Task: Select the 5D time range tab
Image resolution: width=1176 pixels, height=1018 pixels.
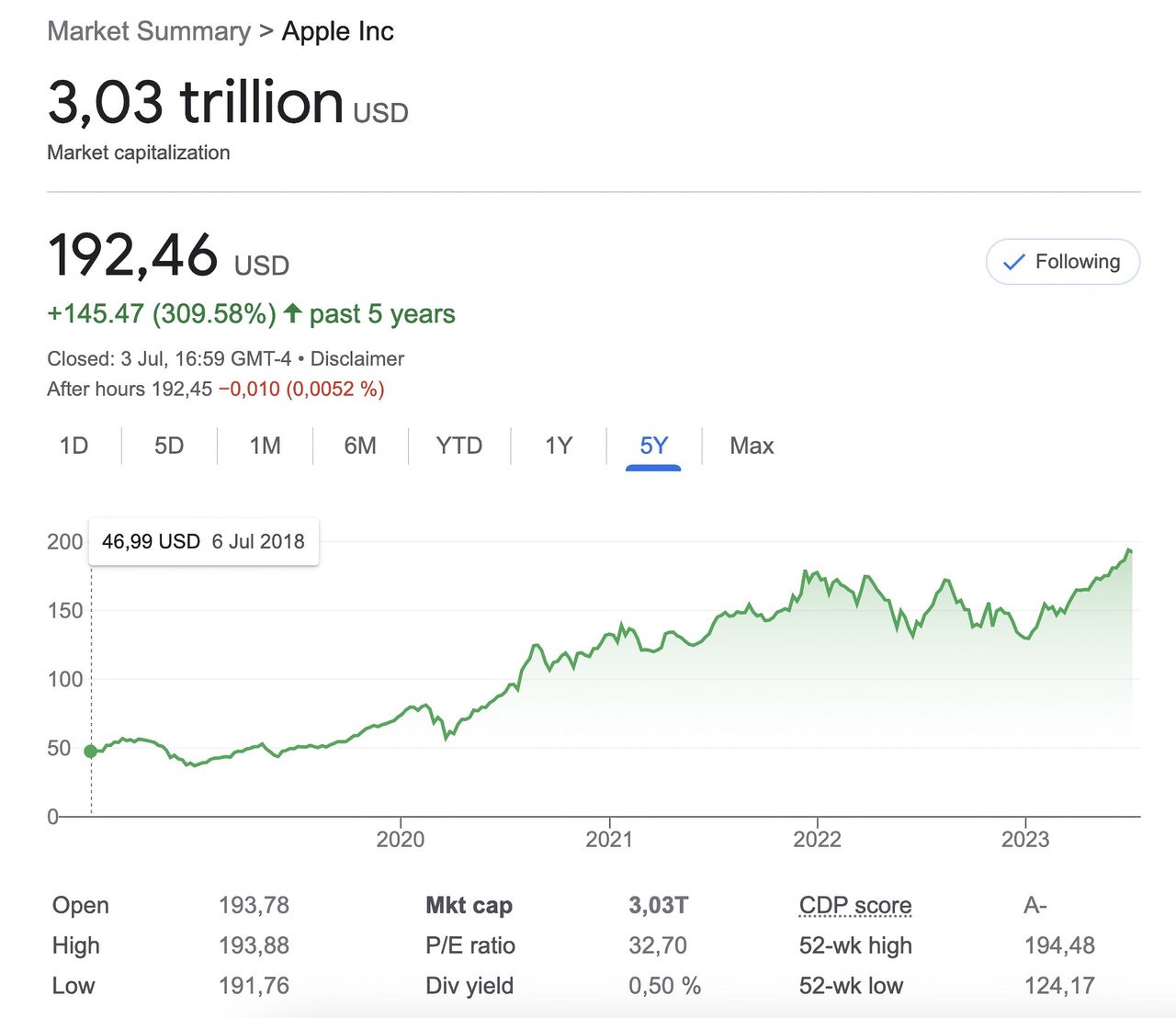Action: click(169, 446)
